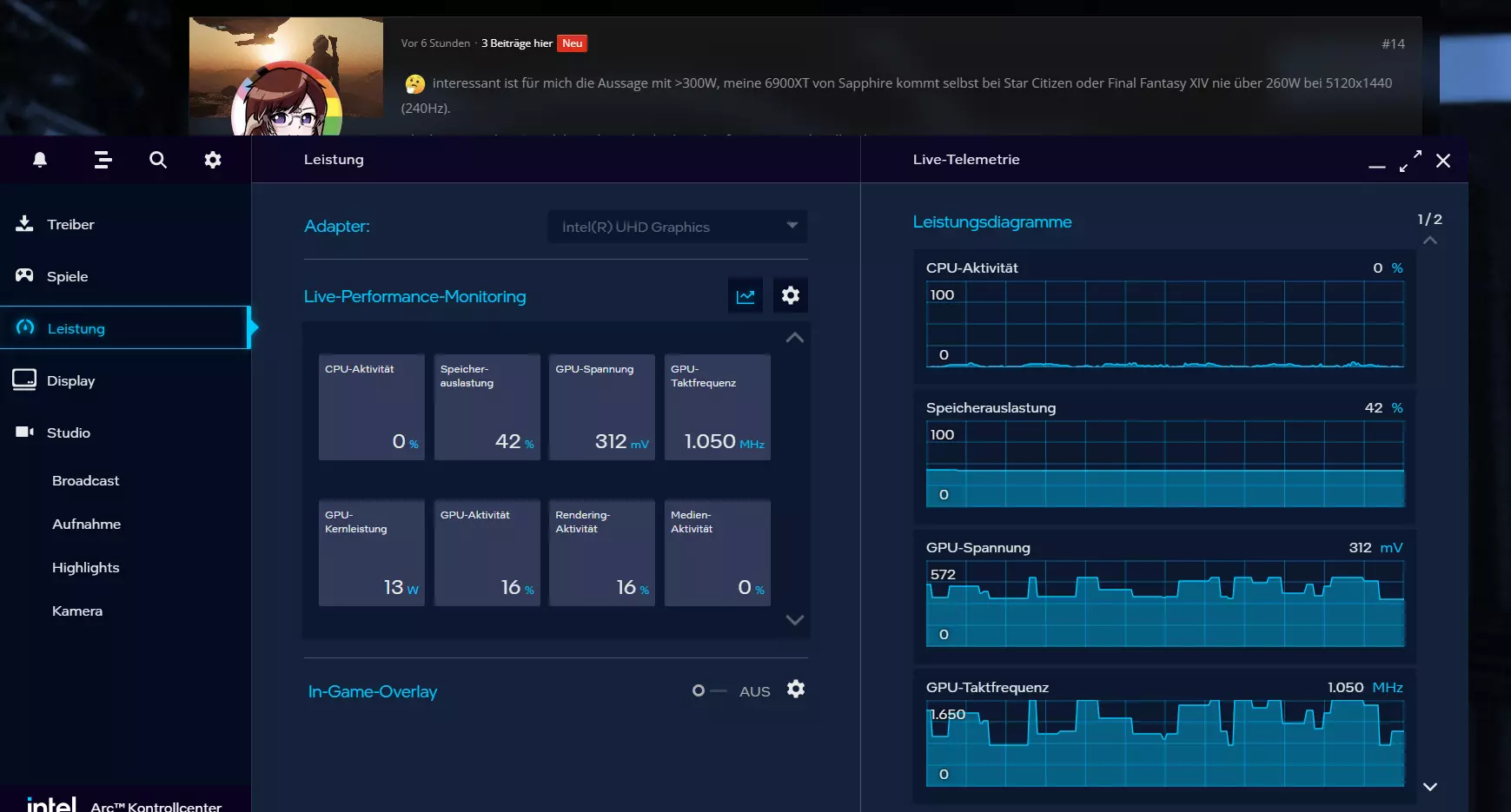1511x812 pixels.
Task: Go to next Leistungsdiagramme page with down chevron
Action: (1430, 787)
